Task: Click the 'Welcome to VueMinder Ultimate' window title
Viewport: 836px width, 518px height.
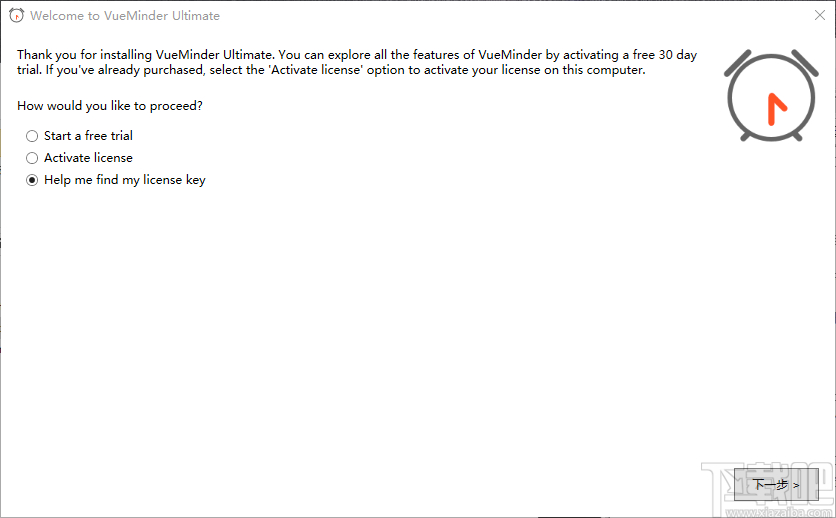Action: click(x=125, y=16)
